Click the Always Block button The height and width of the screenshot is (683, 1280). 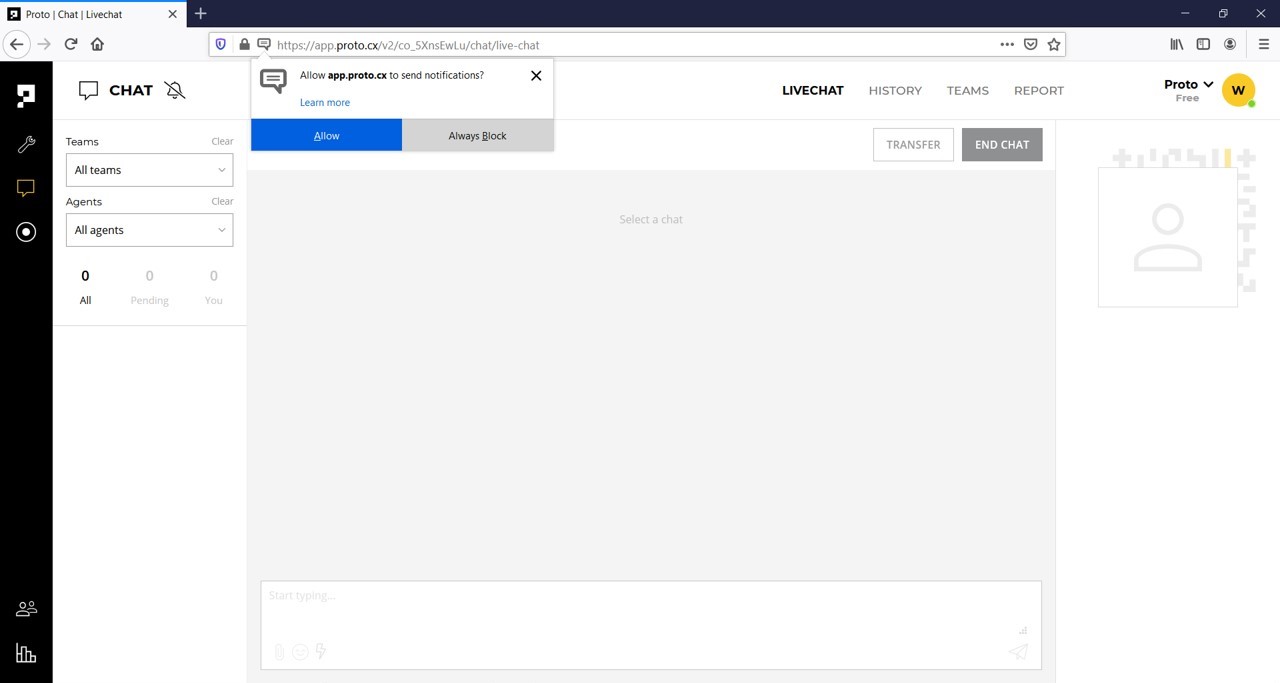478,135
